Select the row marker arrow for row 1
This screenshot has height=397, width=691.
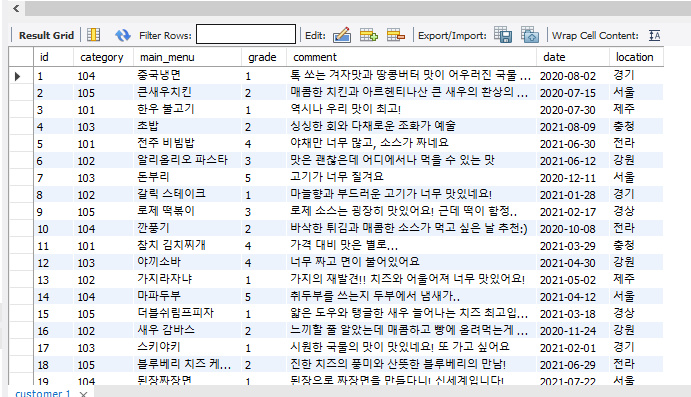pyautogui.click(x=17, y=76)
